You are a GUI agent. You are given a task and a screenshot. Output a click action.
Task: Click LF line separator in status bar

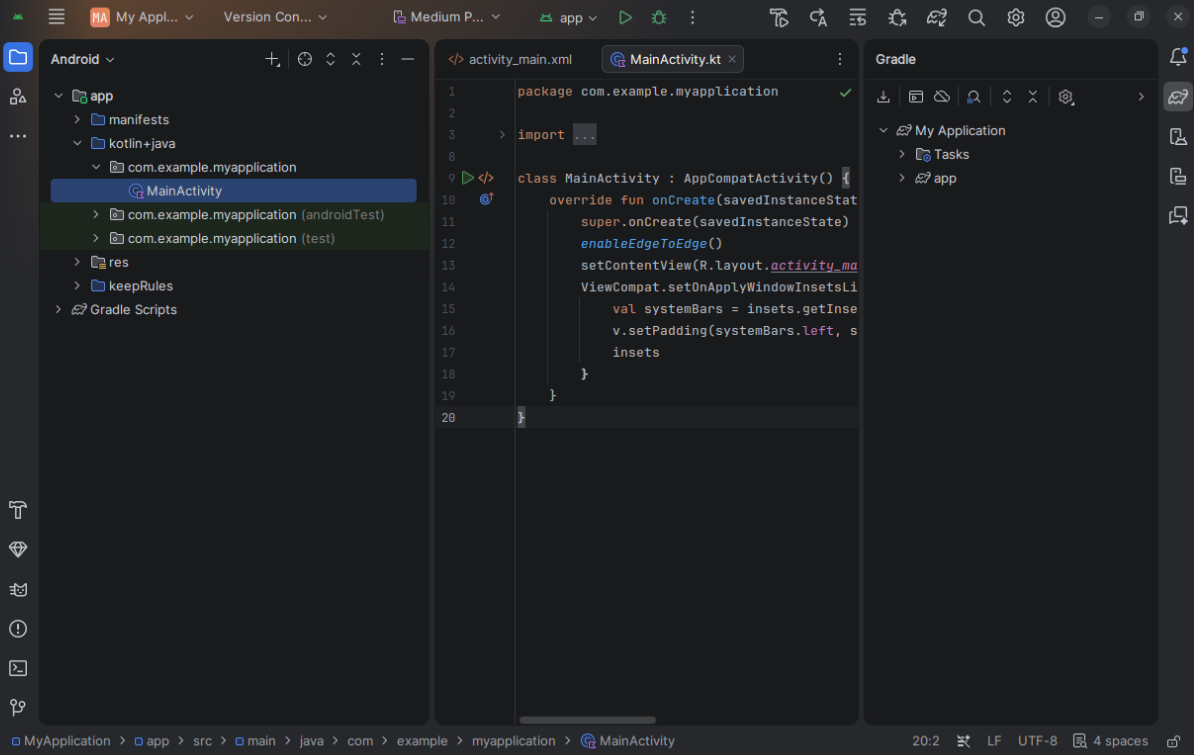(x=994, y=741)
